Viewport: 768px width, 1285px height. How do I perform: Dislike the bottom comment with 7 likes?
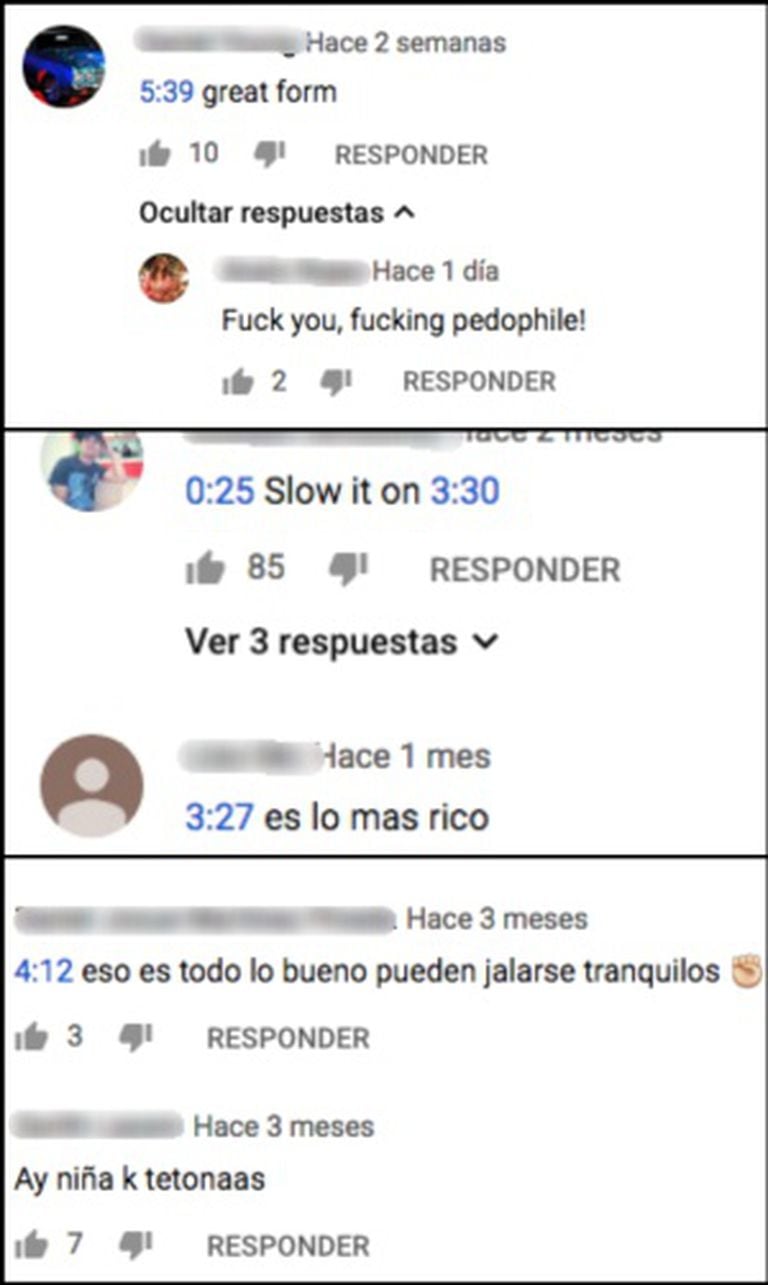[x=135, y=1245]
